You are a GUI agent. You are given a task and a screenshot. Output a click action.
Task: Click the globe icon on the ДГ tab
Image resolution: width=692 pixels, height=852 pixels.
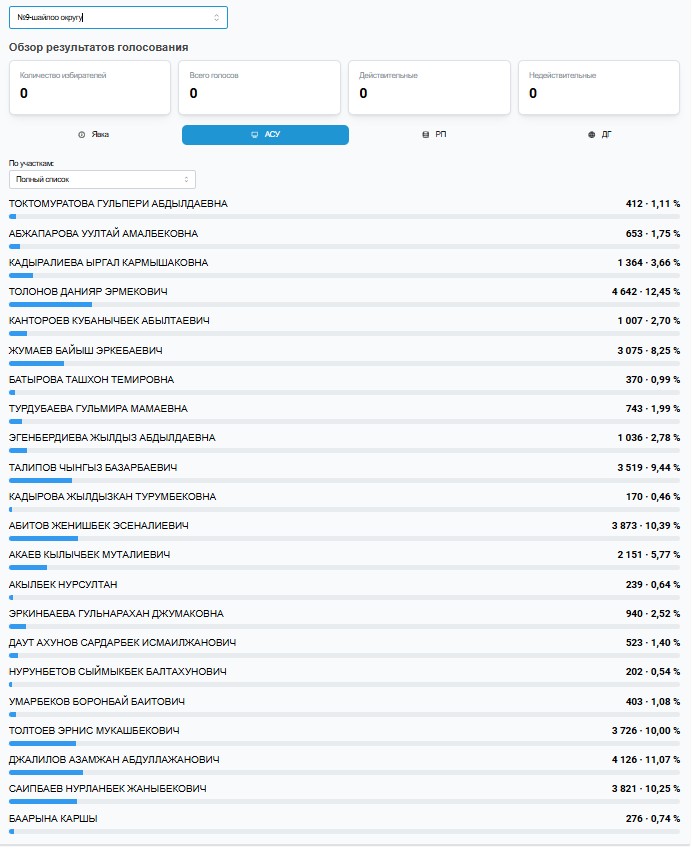591,134
